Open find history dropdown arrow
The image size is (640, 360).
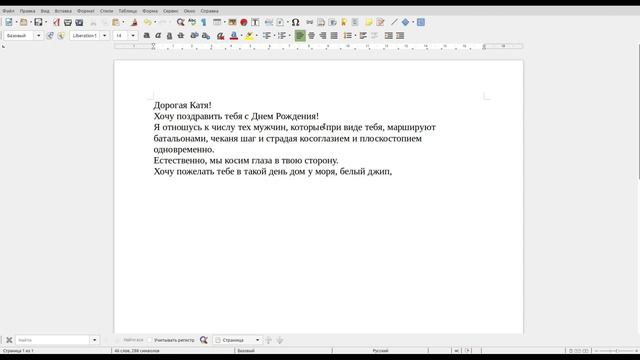point(95,340)
